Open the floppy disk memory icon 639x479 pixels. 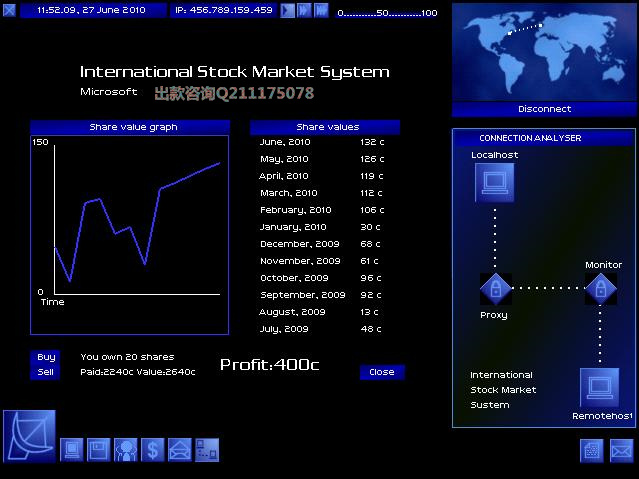click(99, 450)
